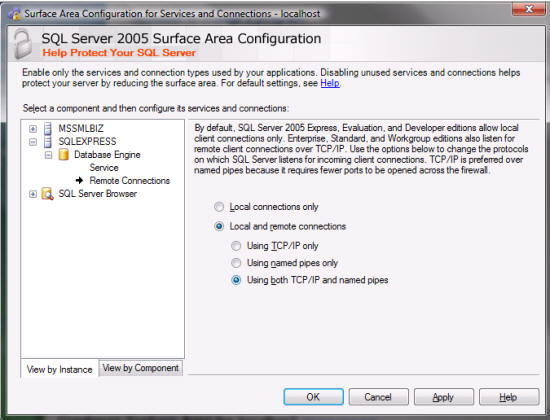
Task: Expand the SQL Server Browser node
Action: (x=33, y=194)
